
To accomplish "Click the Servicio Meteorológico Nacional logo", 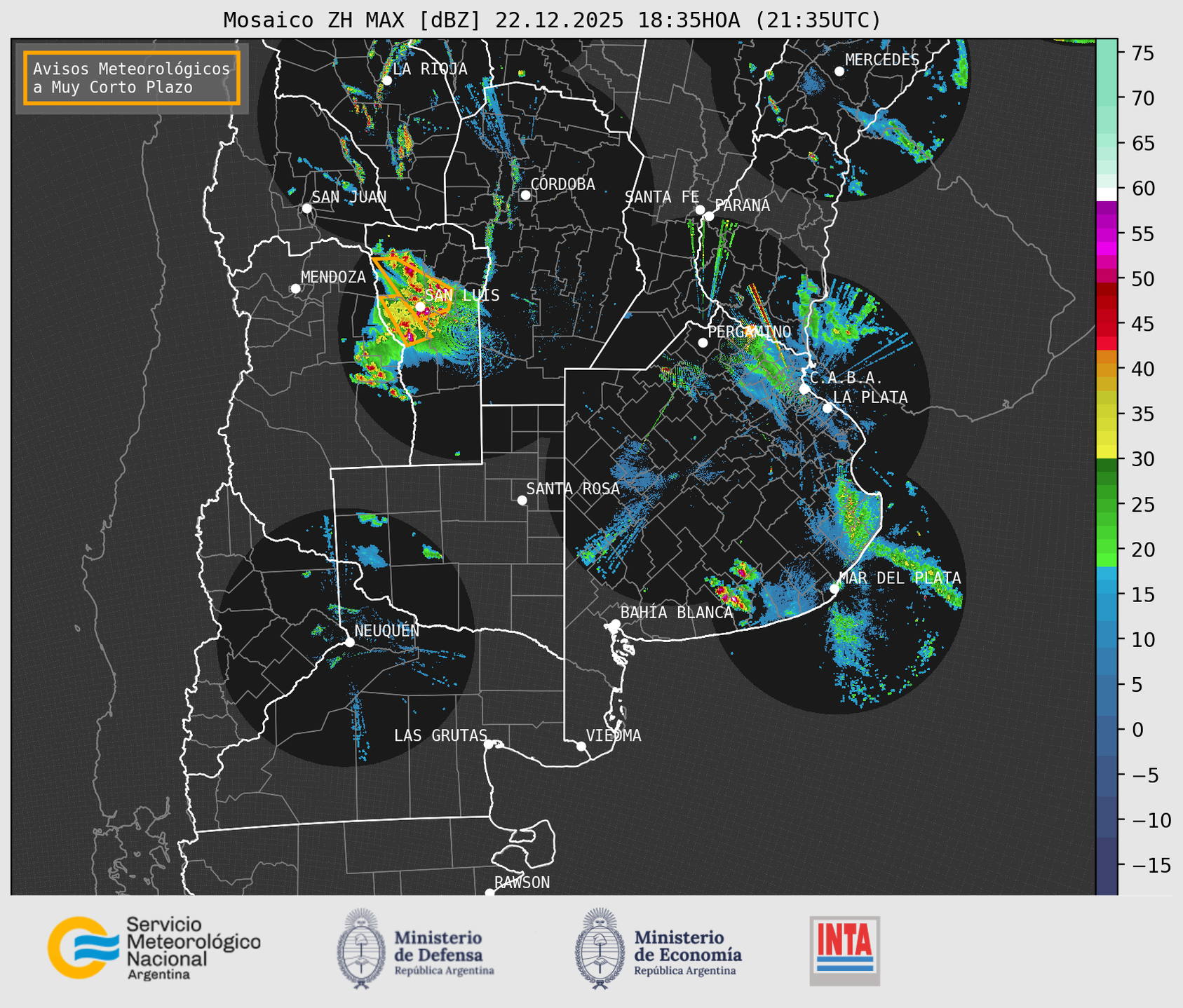I will click(x=154, y=947).
